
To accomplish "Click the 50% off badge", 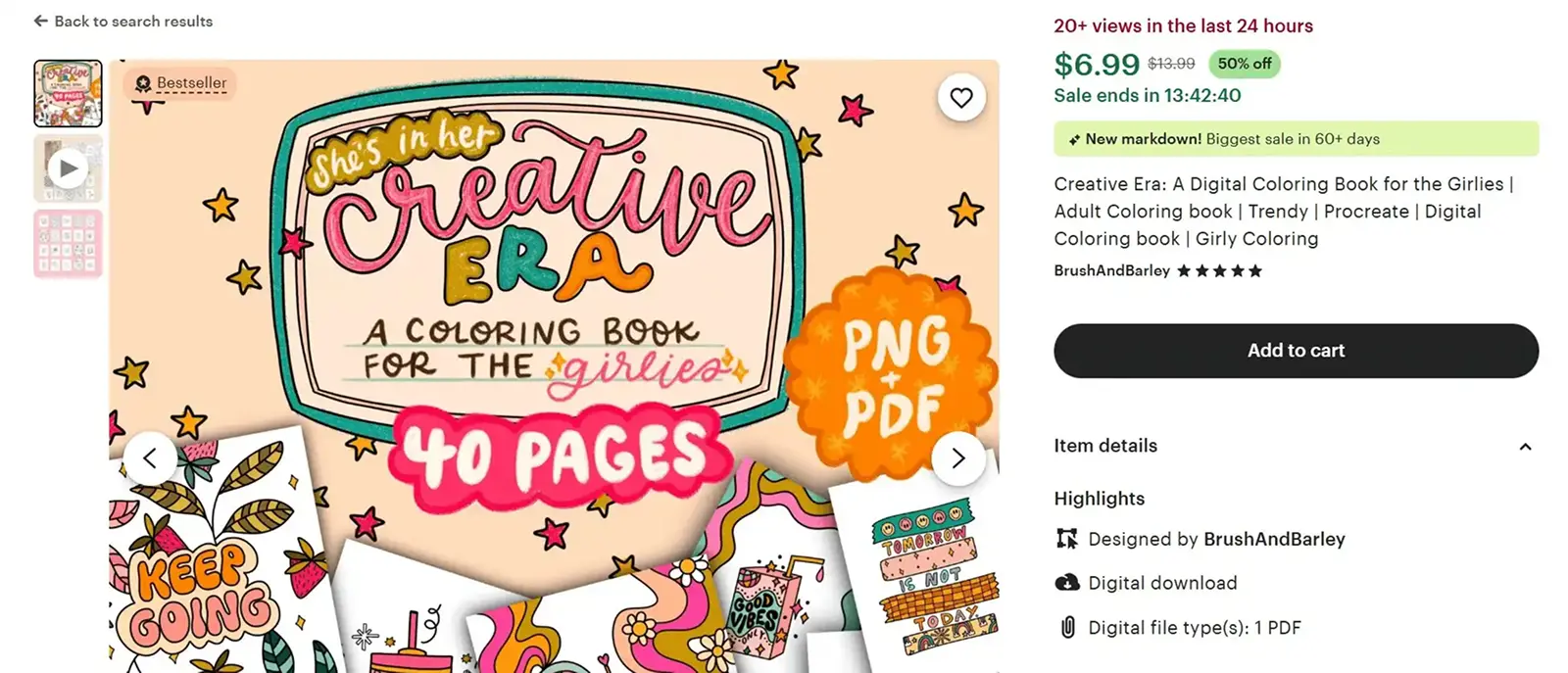I will [x=1244, y=64].
